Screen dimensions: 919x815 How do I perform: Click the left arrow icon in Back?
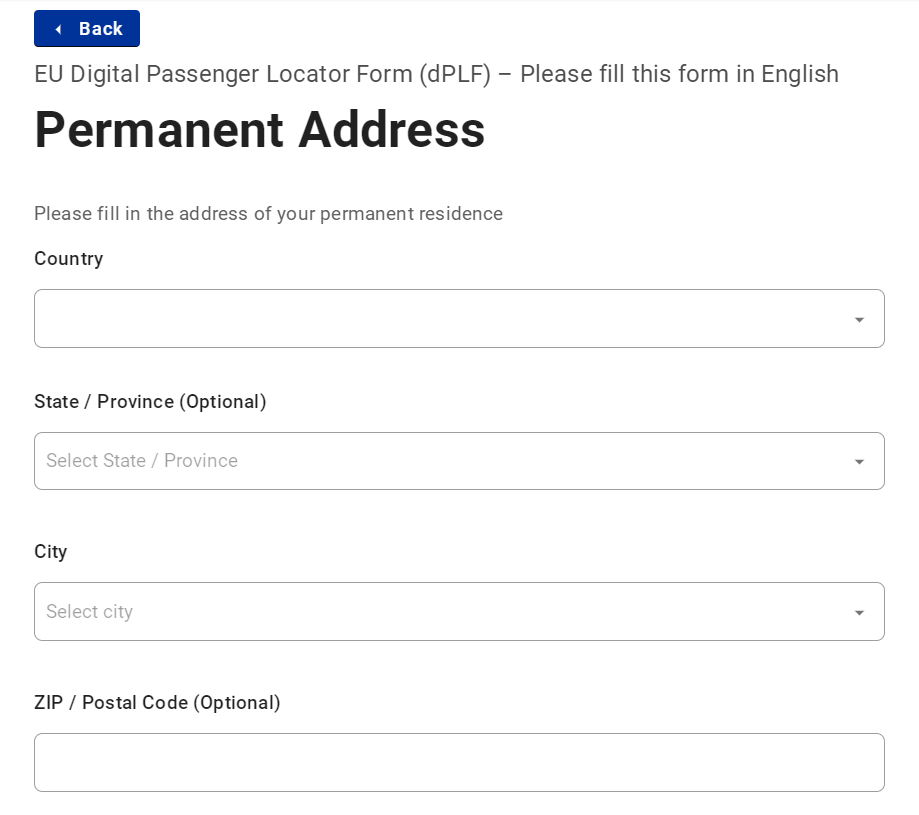coord(58,30)
